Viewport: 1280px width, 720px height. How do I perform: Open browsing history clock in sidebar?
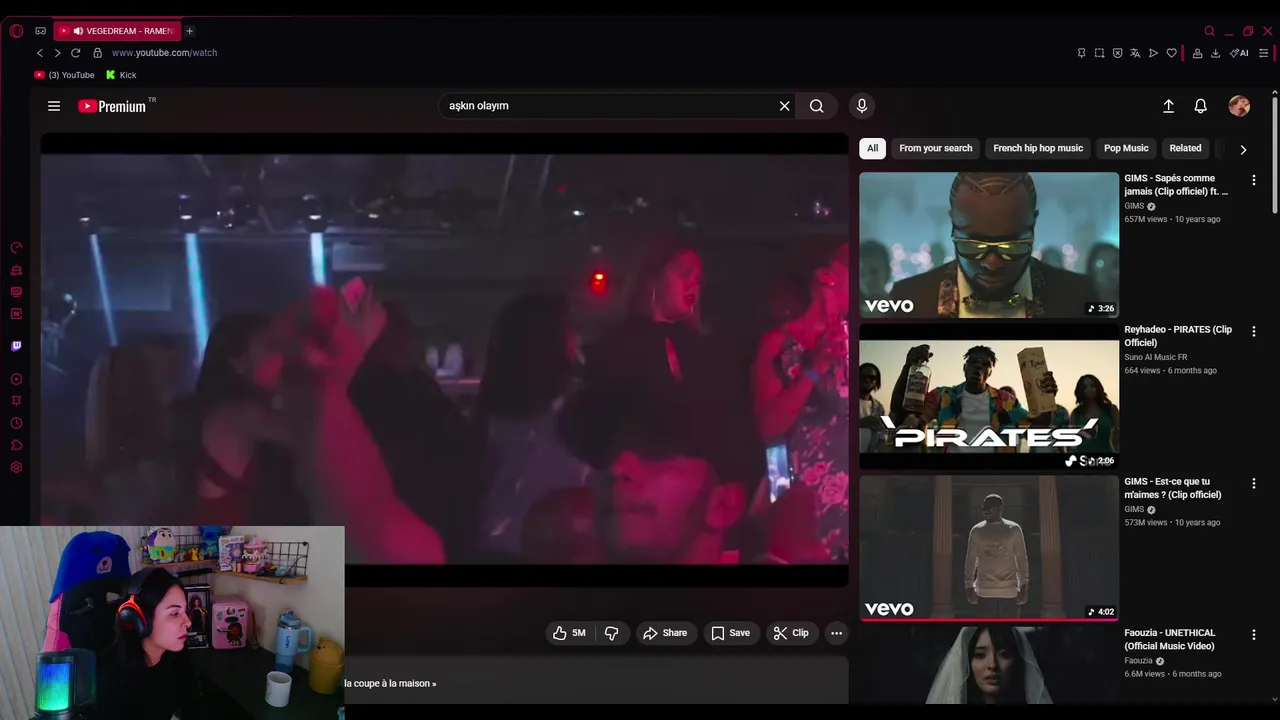click(16, 423)
